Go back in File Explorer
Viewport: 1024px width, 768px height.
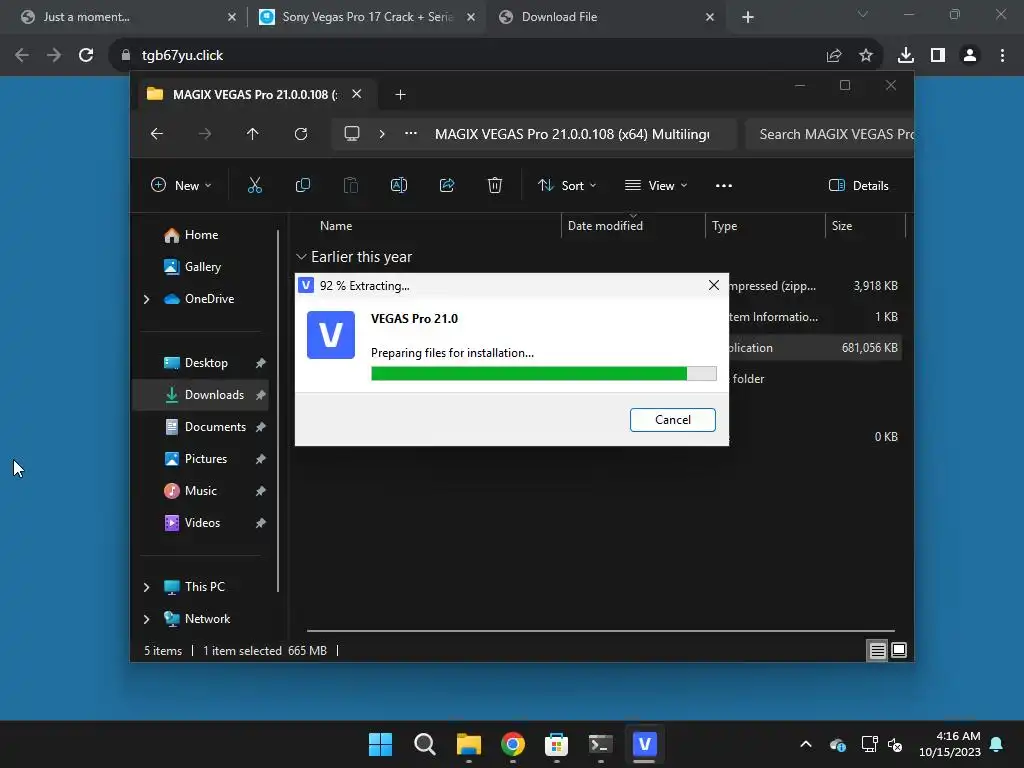(157, 134)
